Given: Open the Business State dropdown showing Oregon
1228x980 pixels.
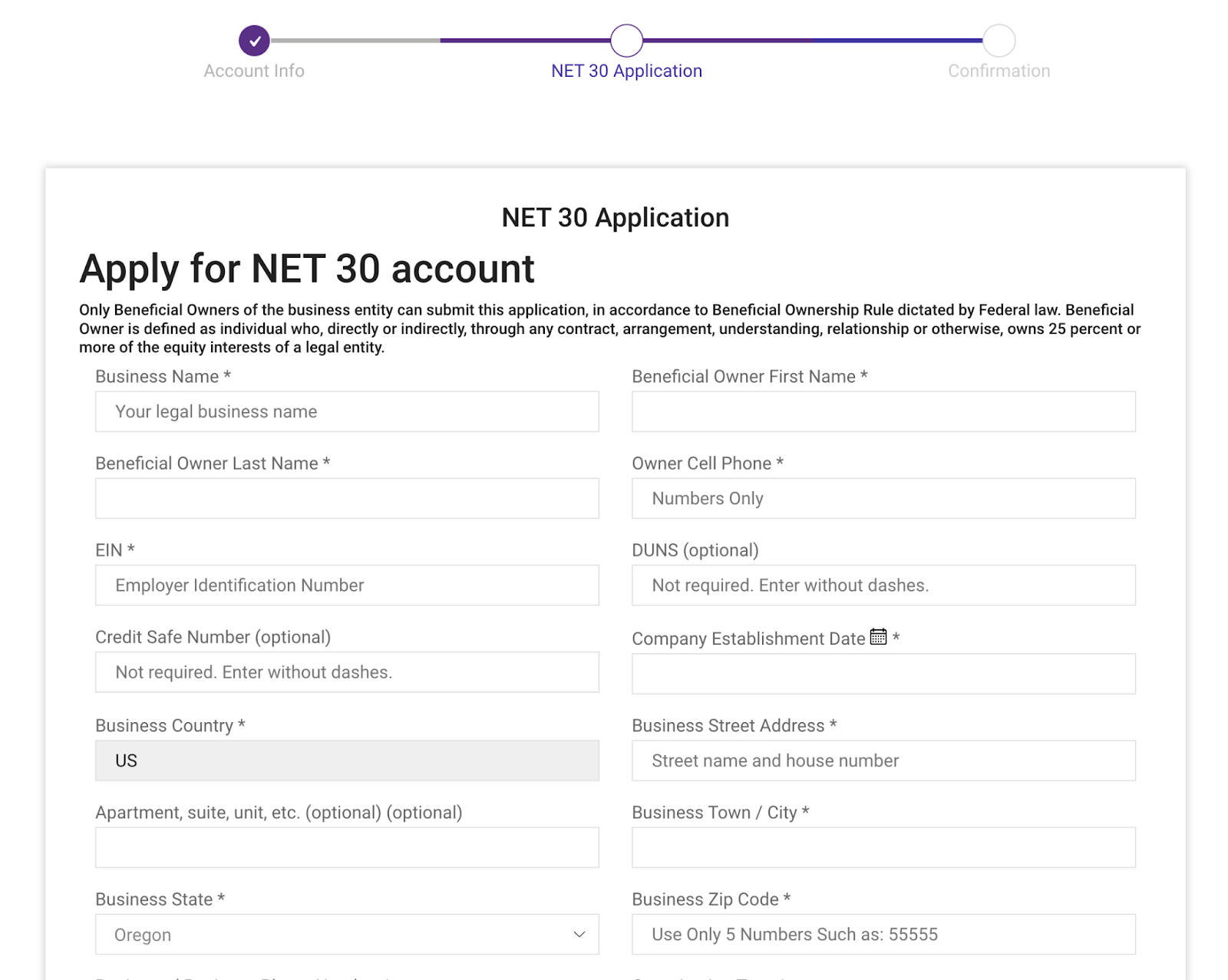Looking at the screenshot, I should pyautogui.click(x=347, y=934).
